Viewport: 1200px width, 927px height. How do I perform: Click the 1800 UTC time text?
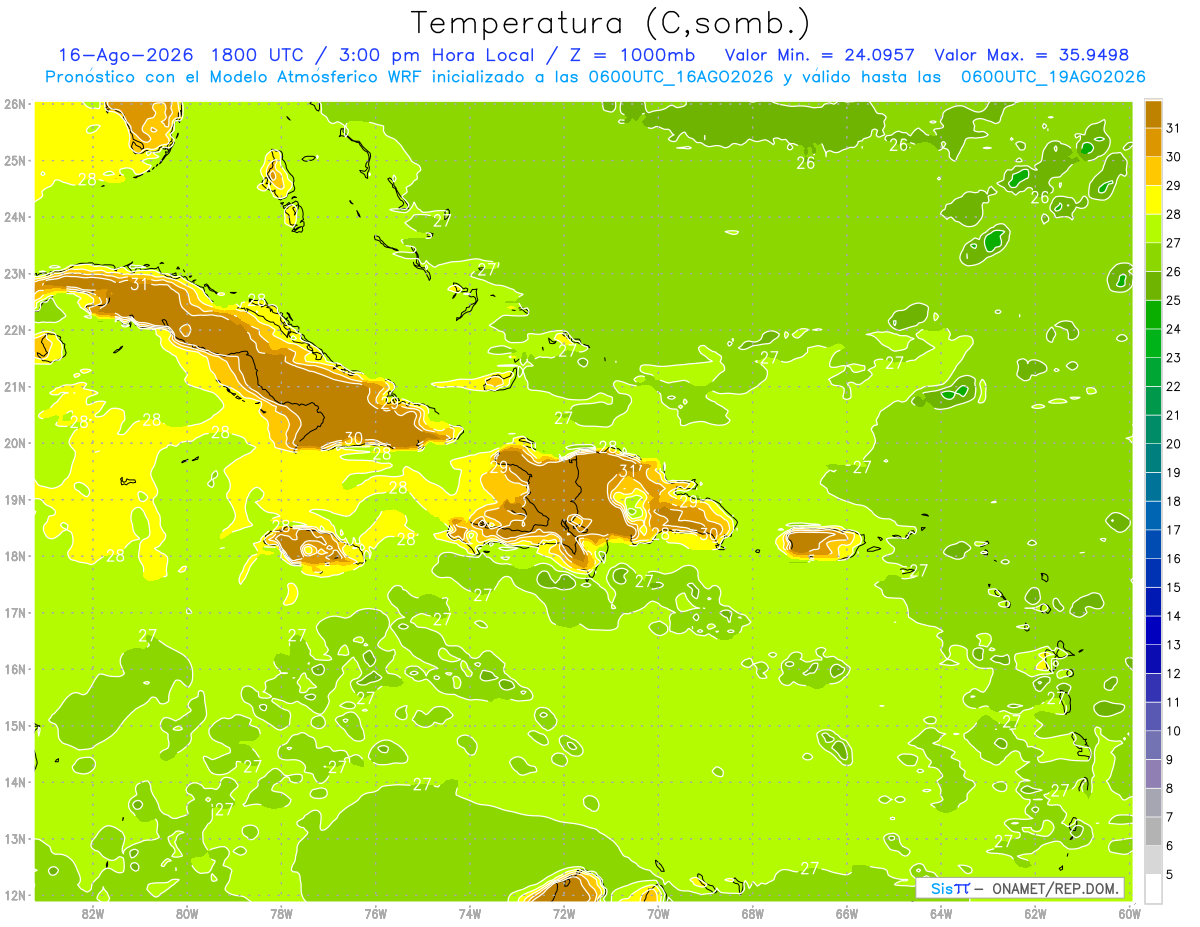(x=256, y=55)
